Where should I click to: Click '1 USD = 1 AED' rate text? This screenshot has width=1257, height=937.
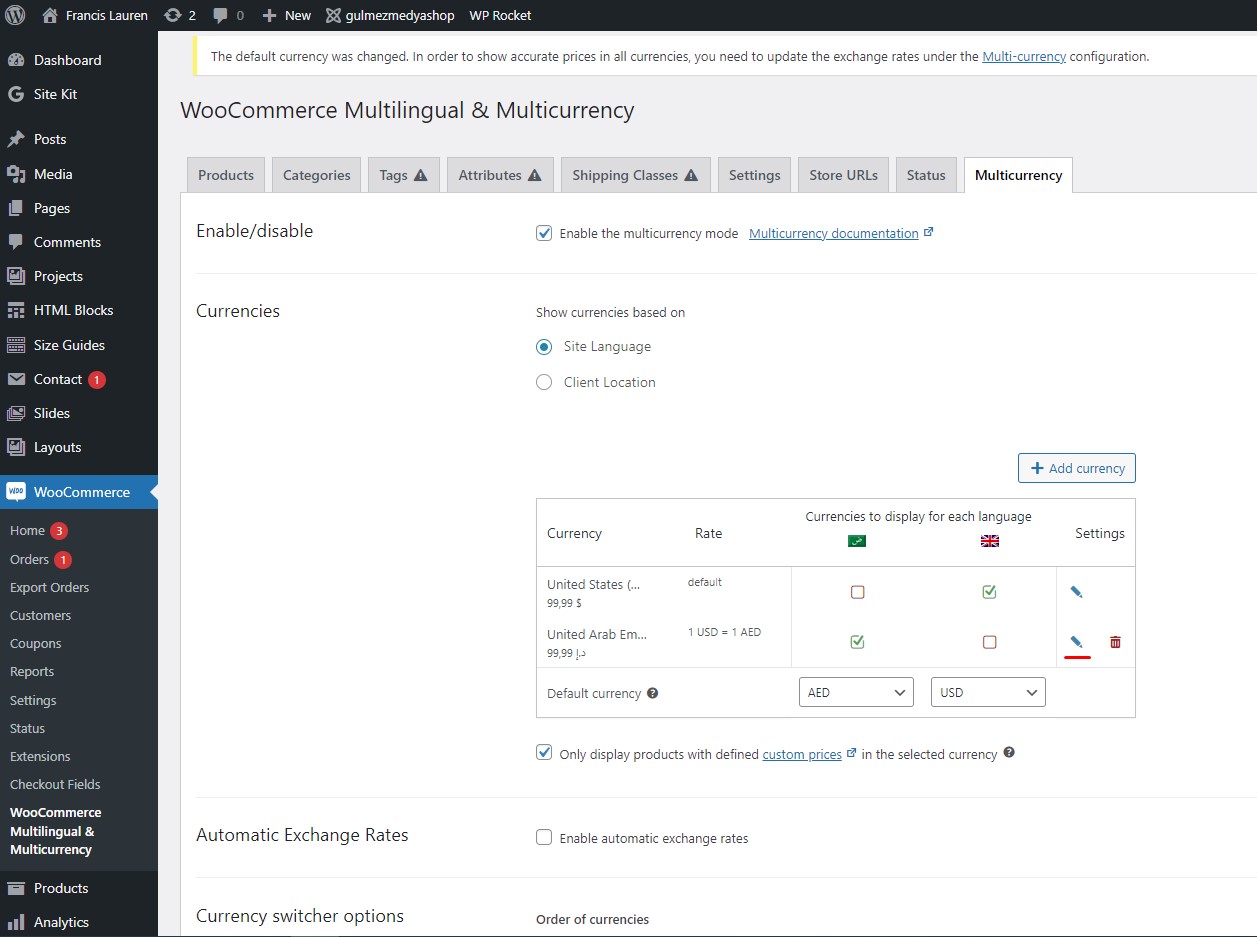tap(724, 632)
